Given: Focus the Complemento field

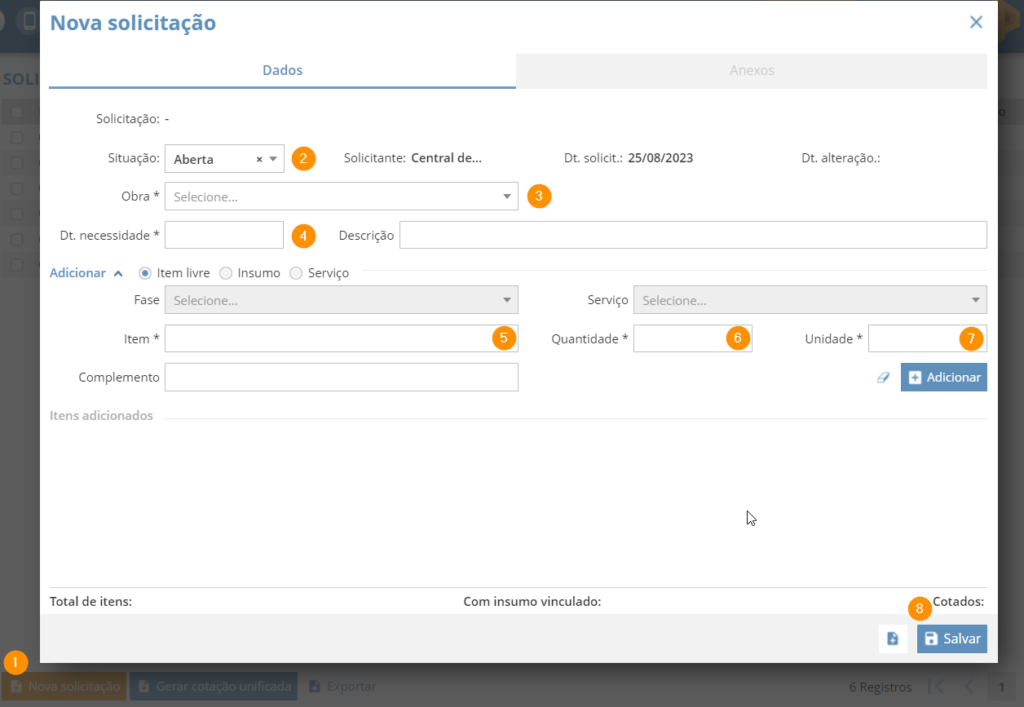Looking at the screenshot, I should point(341,377).
